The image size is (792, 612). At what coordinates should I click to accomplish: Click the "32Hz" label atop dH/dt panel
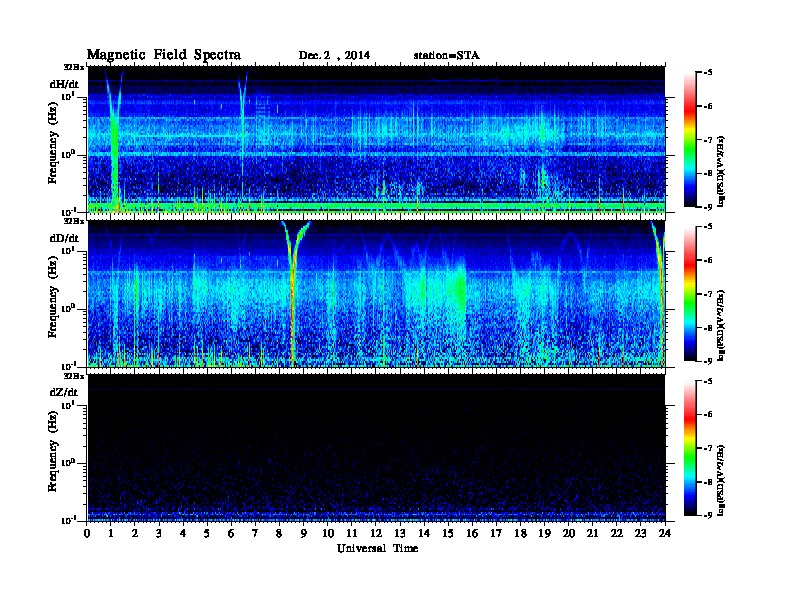(x=74, y=67)
